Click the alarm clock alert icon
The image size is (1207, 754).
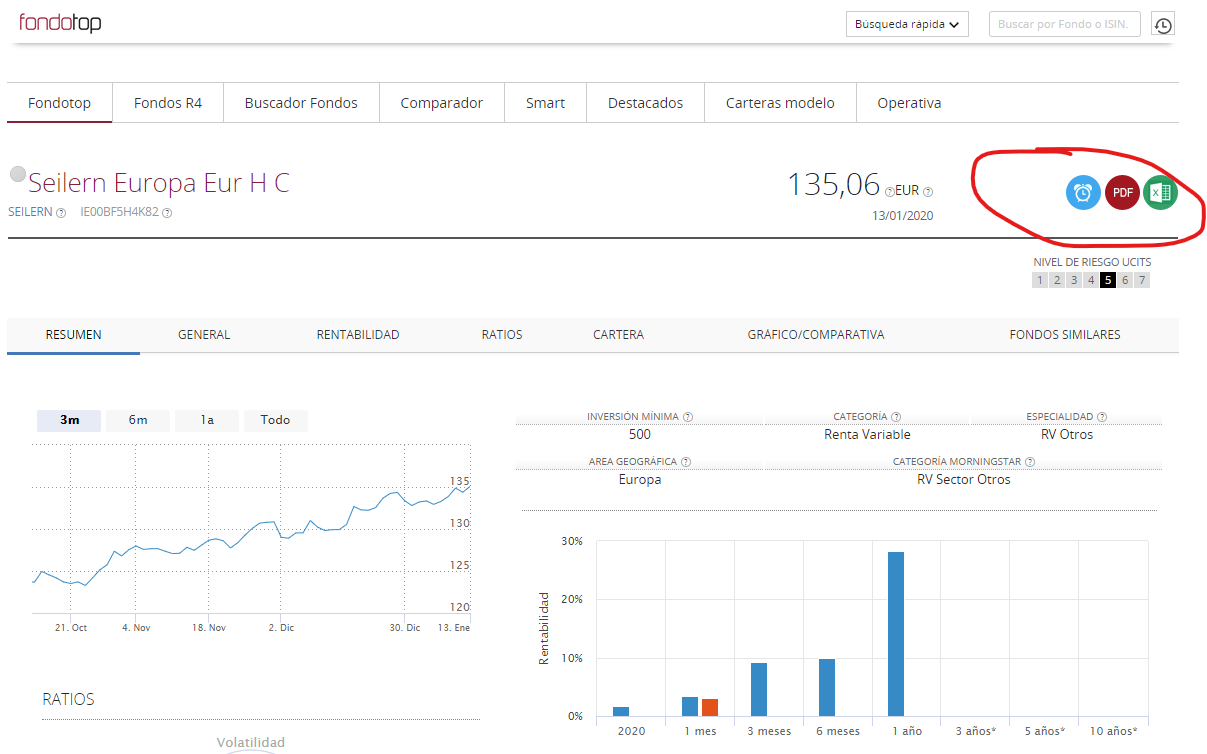click(x=1083, y=192)
